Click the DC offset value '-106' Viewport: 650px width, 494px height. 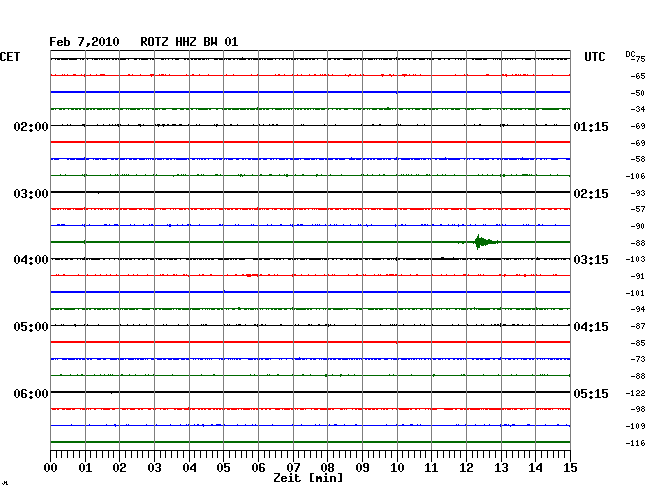pos(635,177)
